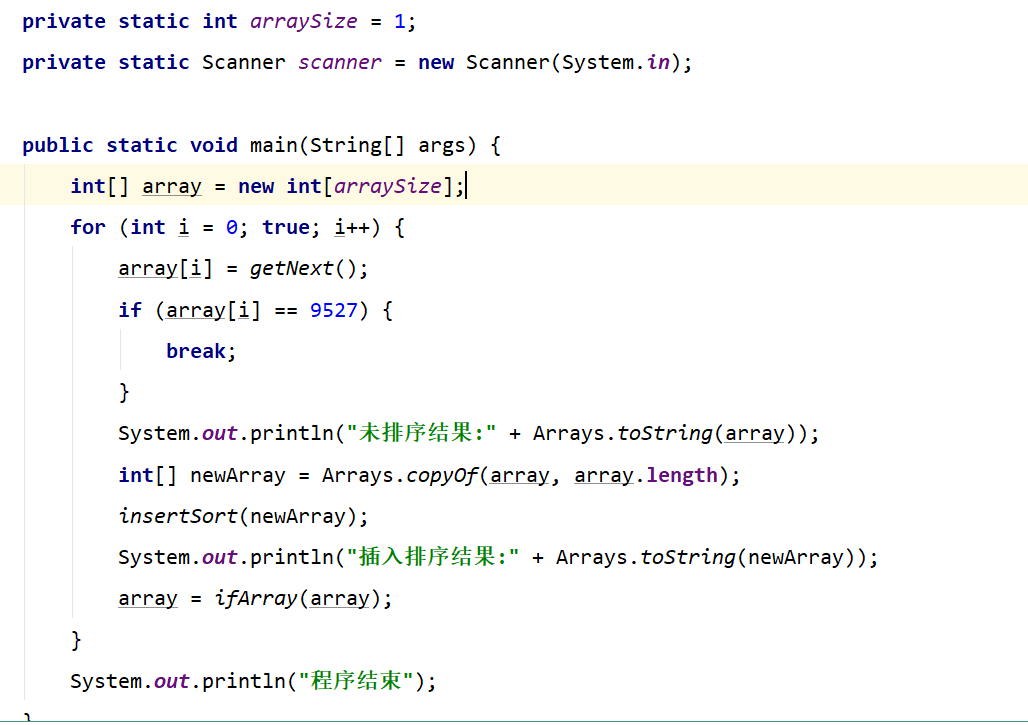The image size is (1028, 725).
Task: Click 'newArray' variable declaration
Action: tap(237, 475)
